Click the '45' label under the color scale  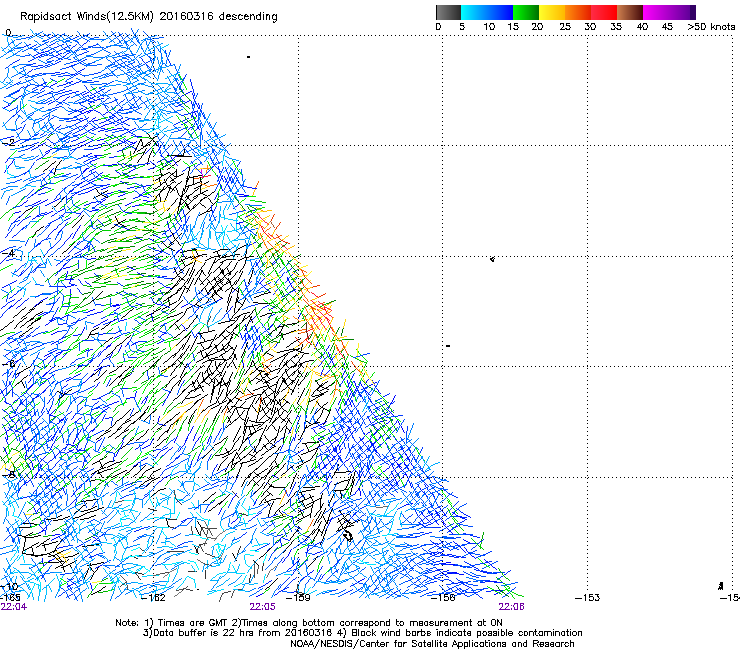pos(667,27)
